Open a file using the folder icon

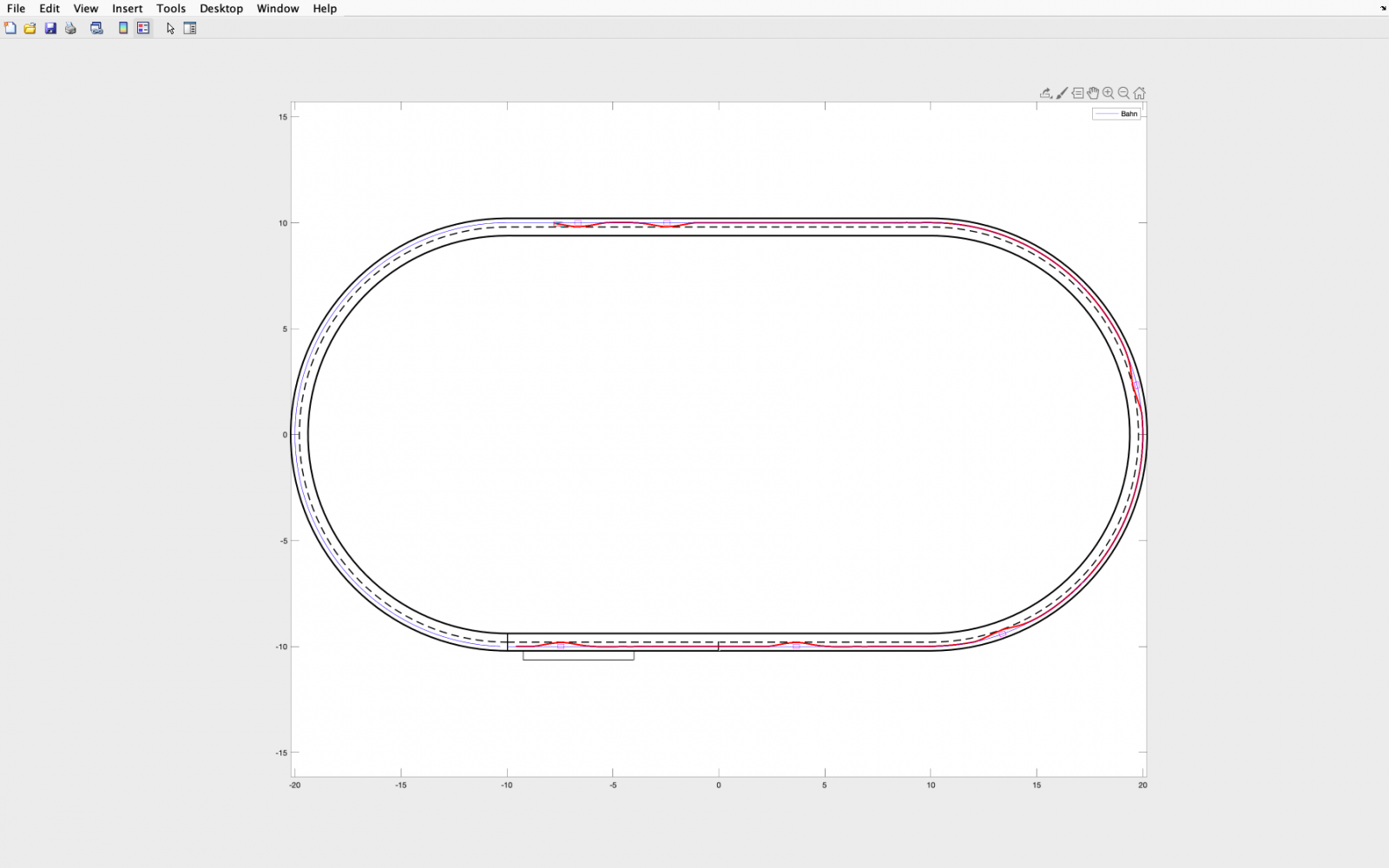click(x=30, y=29)
